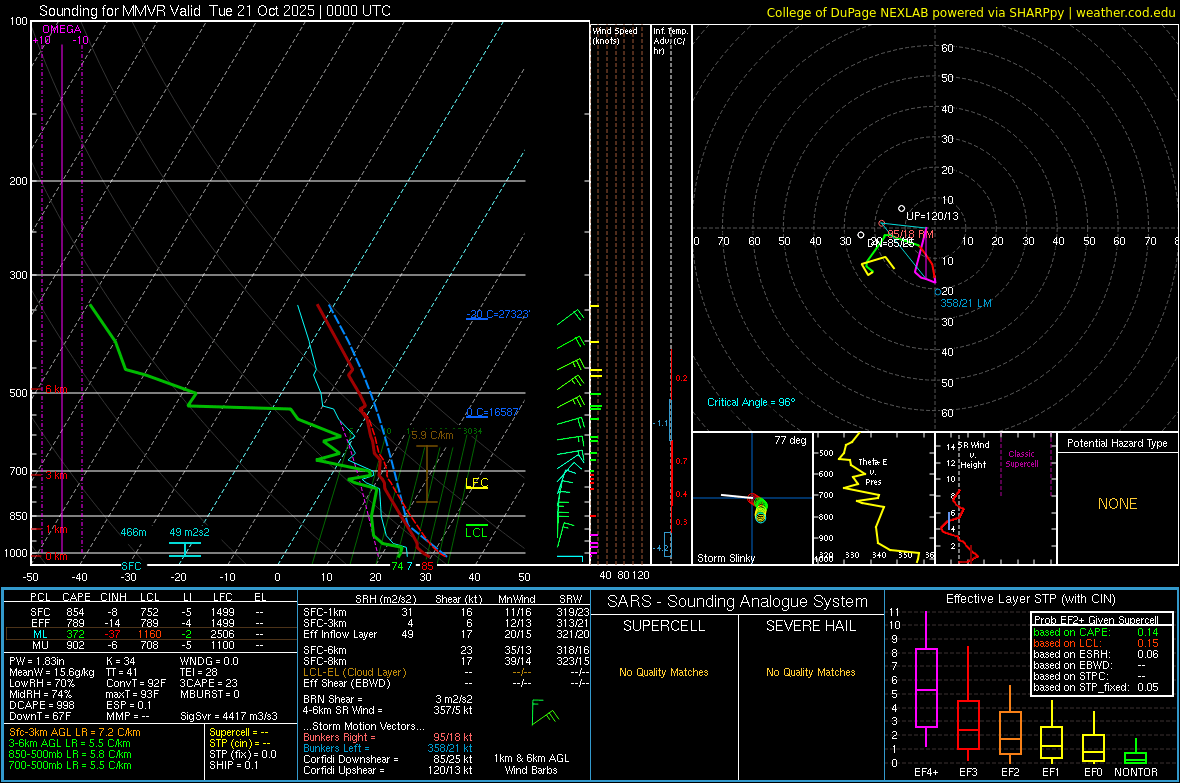Click the red 'Bunkers Right =' row

[x=388, y=737]
